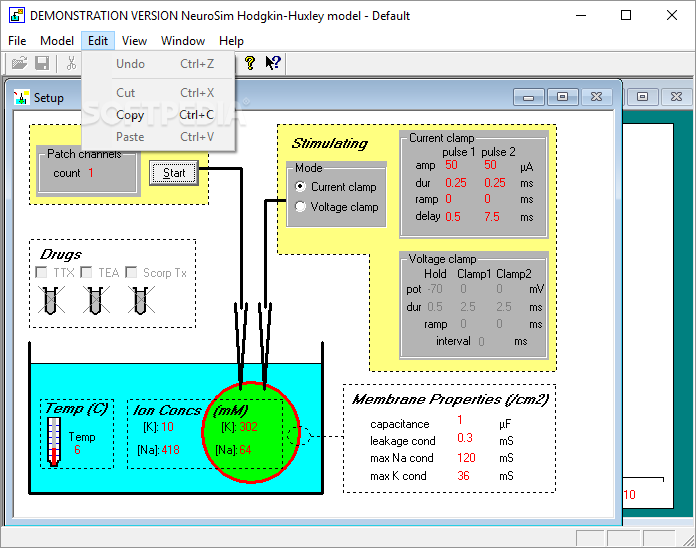Click the context help arrow-question icon

[x=273, y=63]
